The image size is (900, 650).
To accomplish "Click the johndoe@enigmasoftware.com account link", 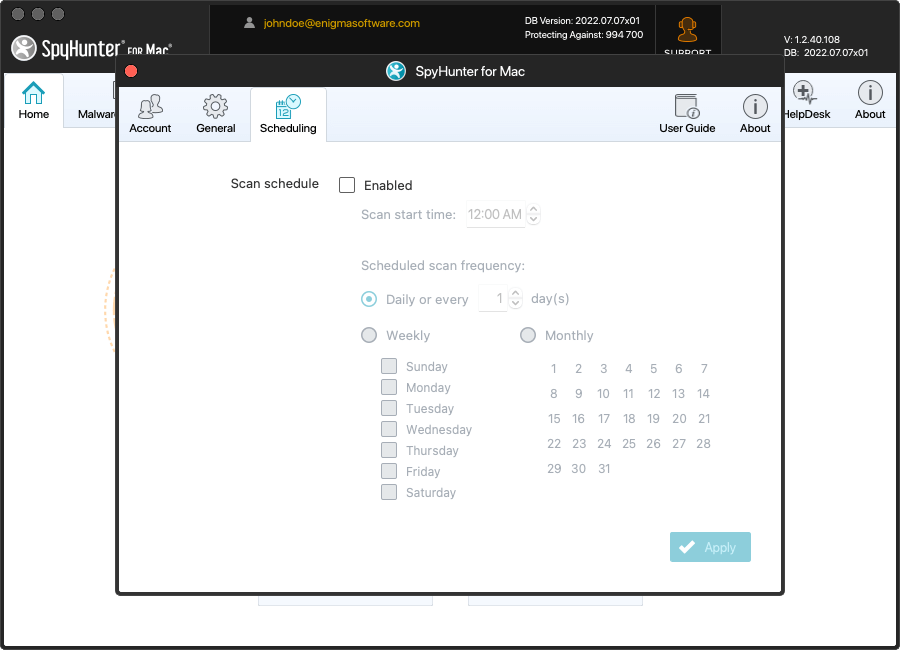I will point(341,23).
